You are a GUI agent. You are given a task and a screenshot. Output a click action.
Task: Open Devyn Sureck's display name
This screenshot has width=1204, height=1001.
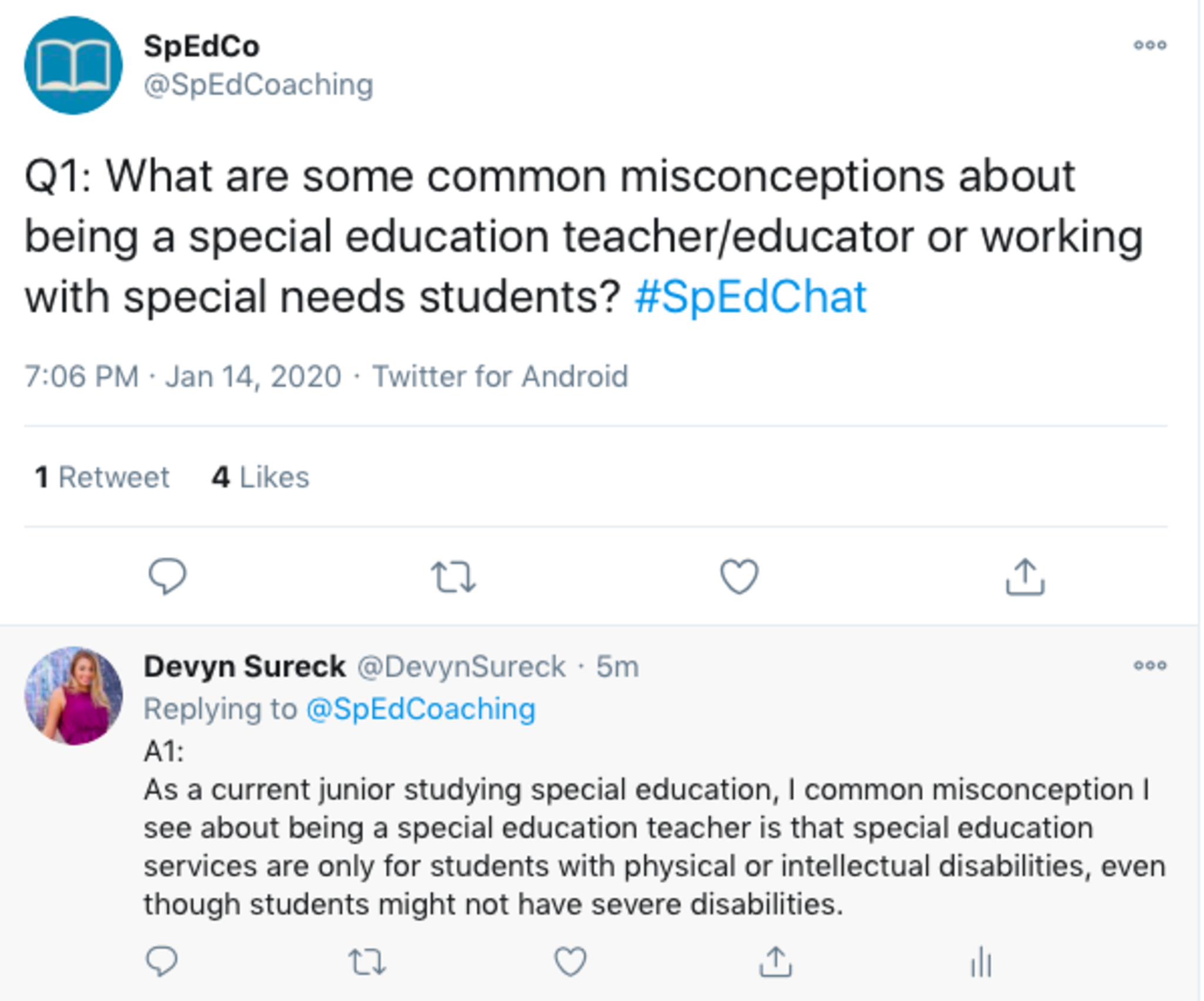tap(245, 667)
